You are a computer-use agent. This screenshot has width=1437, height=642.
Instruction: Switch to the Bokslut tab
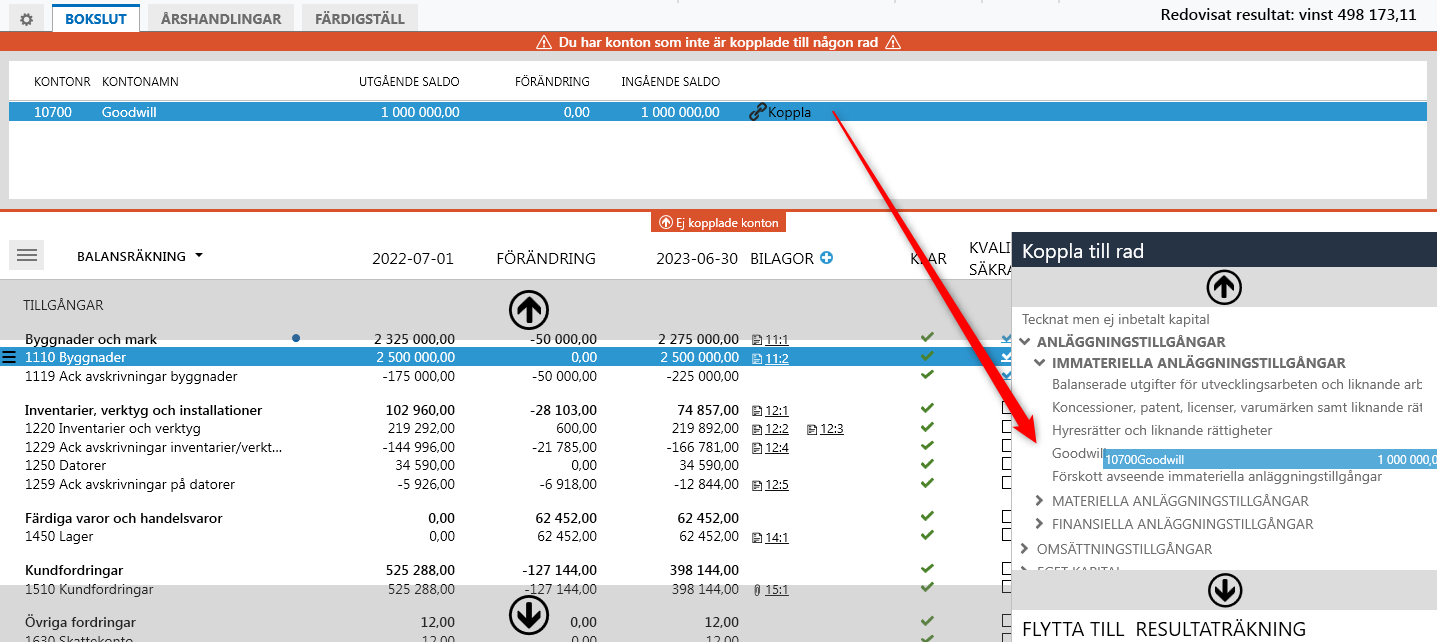96,18
